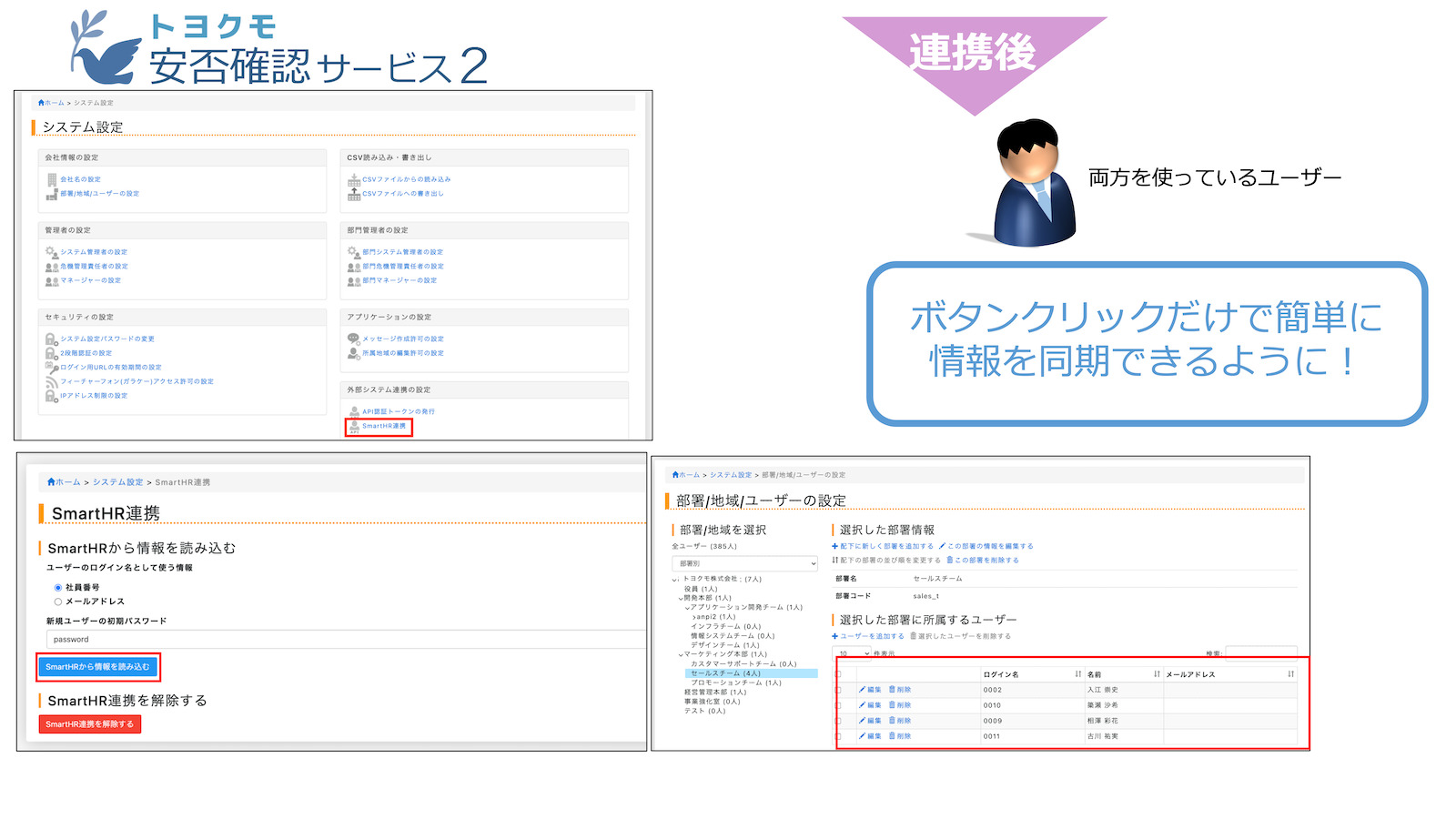Click この部署の情報を編集する link

[x=986, y=546]
